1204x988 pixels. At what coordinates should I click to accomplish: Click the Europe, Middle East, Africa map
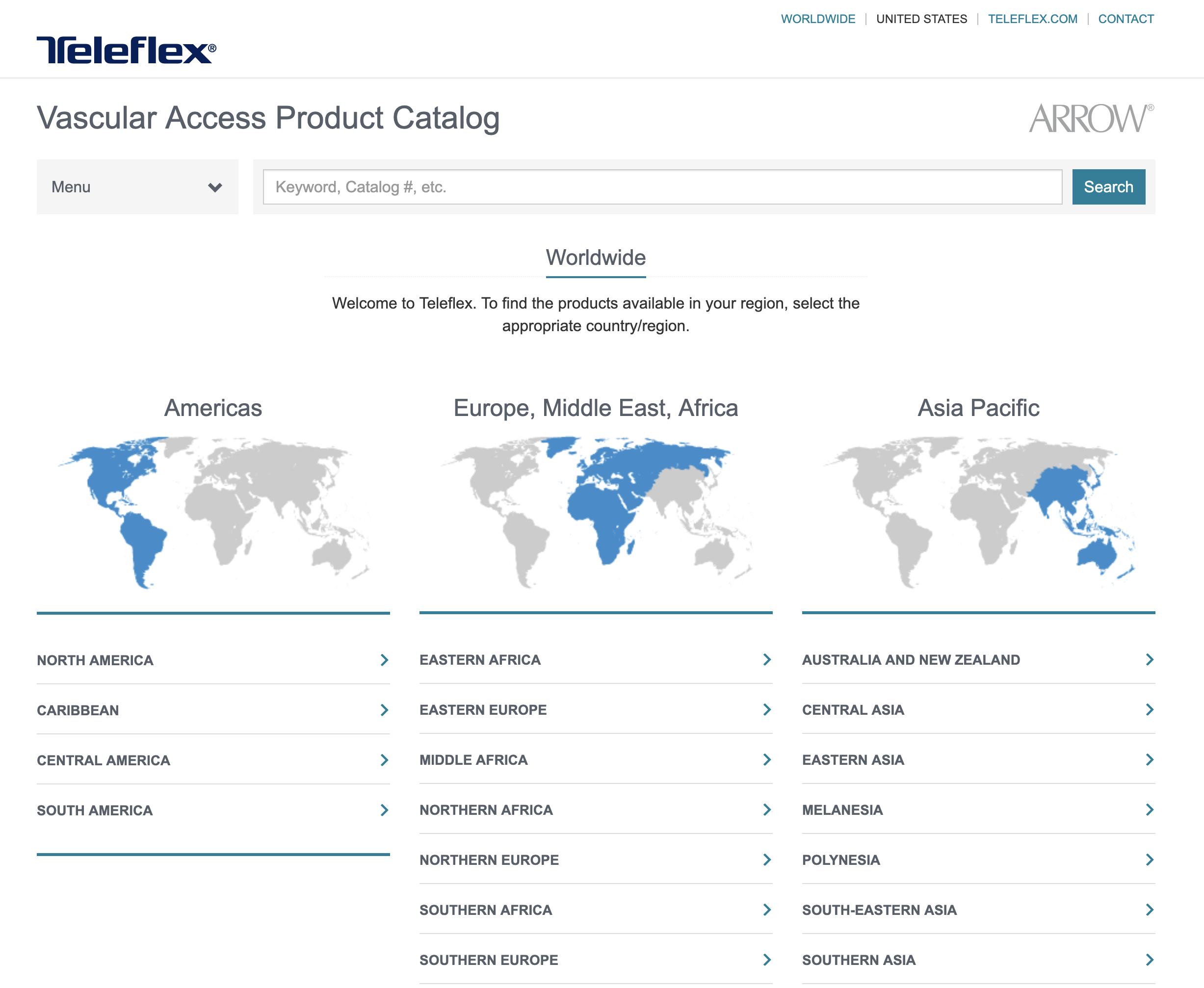596,512
